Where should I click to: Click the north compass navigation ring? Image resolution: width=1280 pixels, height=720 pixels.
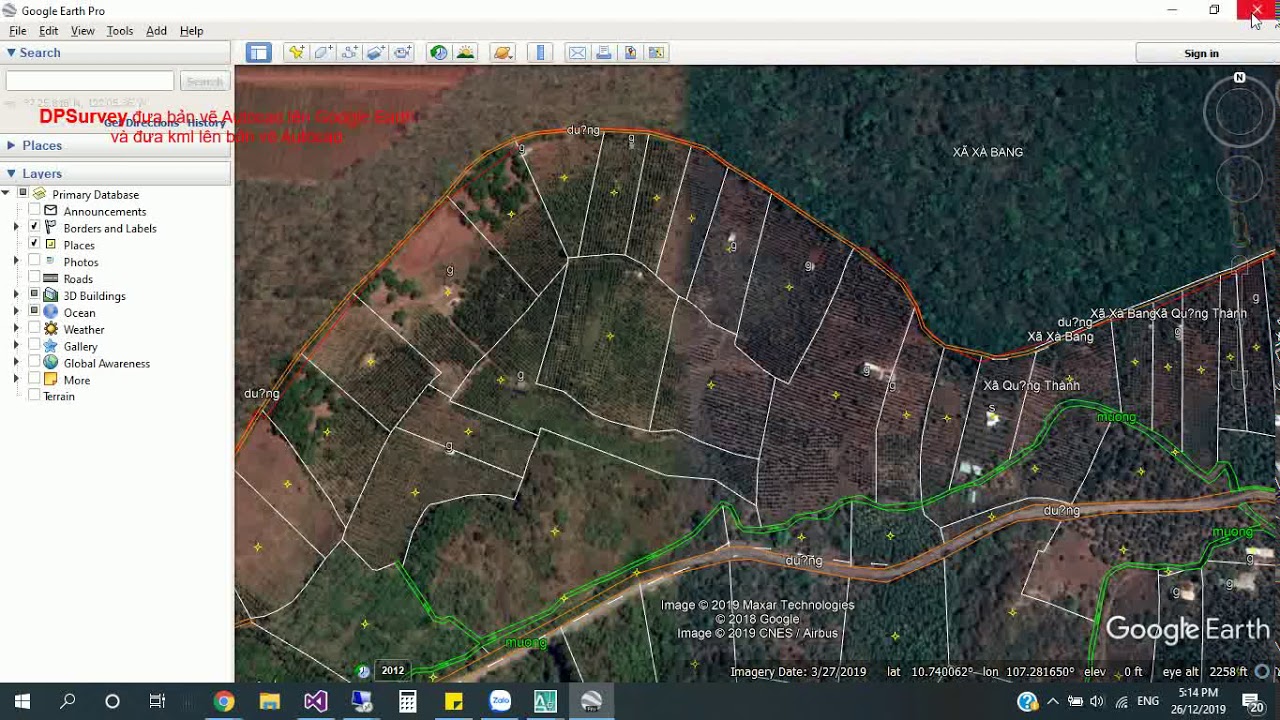pos(1239,112)
